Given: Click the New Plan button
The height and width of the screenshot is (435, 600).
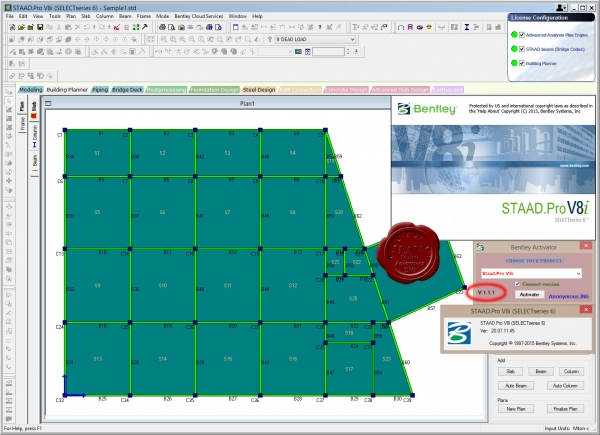Looking at the screenshot, I should [x=516, y=409].
